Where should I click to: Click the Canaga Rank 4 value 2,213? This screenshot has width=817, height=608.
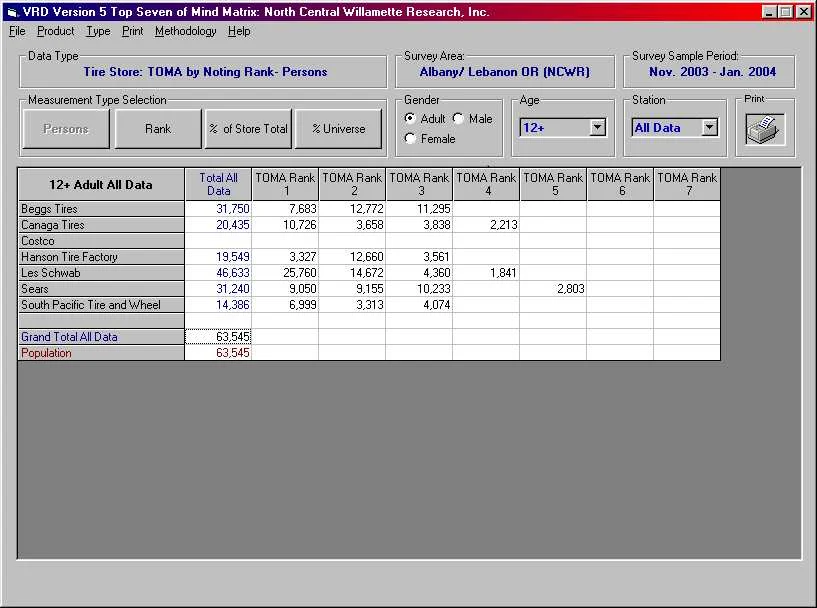[x=486, y=225]
